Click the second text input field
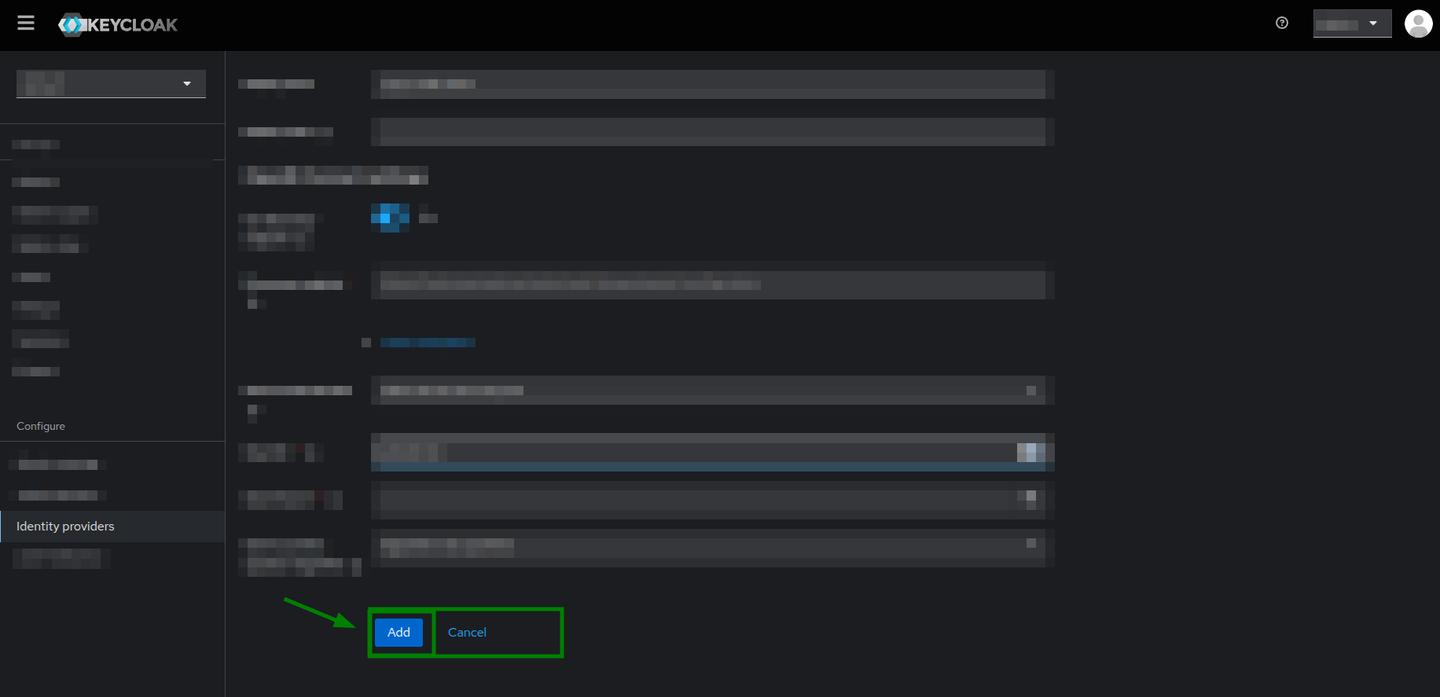 coord(712,131)
